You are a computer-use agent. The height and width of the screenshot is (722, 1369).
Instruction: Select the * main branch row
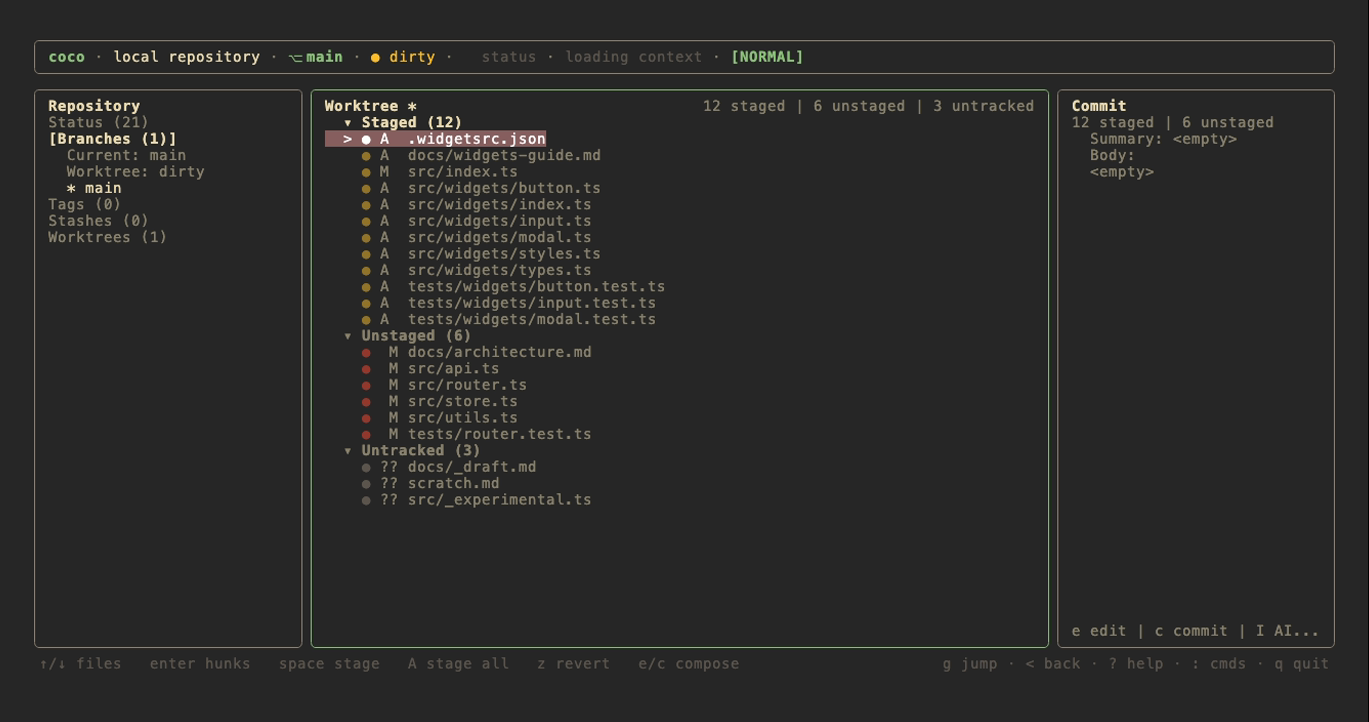(94, 188)
